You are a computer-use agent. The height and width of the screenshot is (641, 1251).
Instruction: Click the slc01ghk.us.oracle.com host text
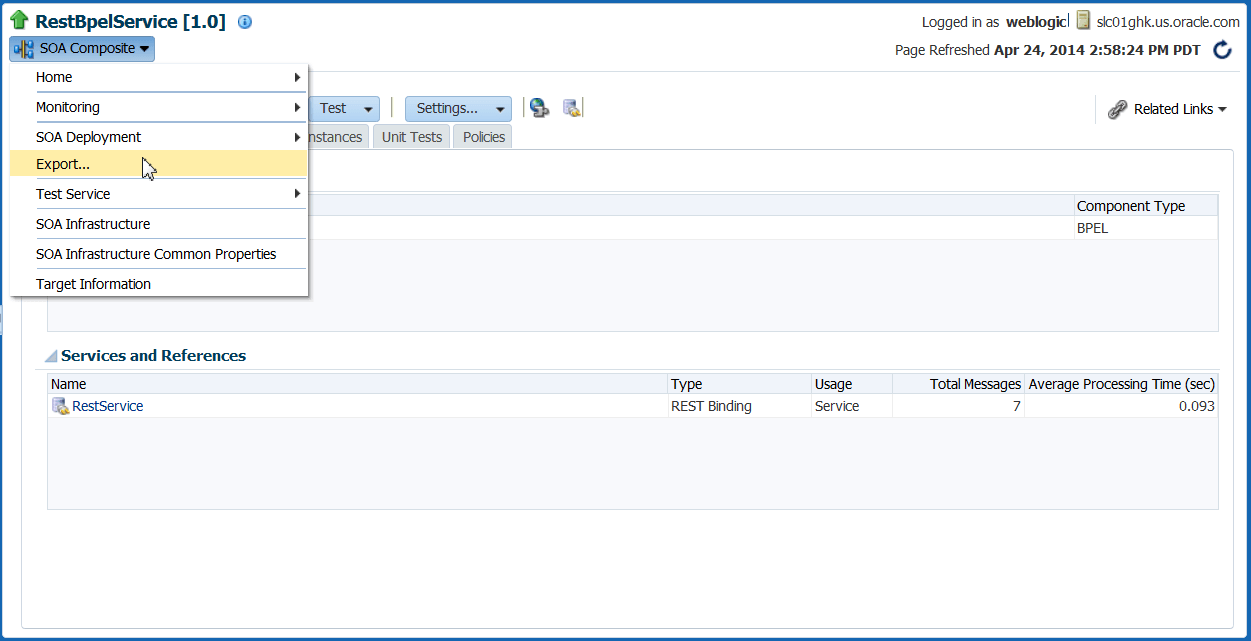tap(1168, 22)
